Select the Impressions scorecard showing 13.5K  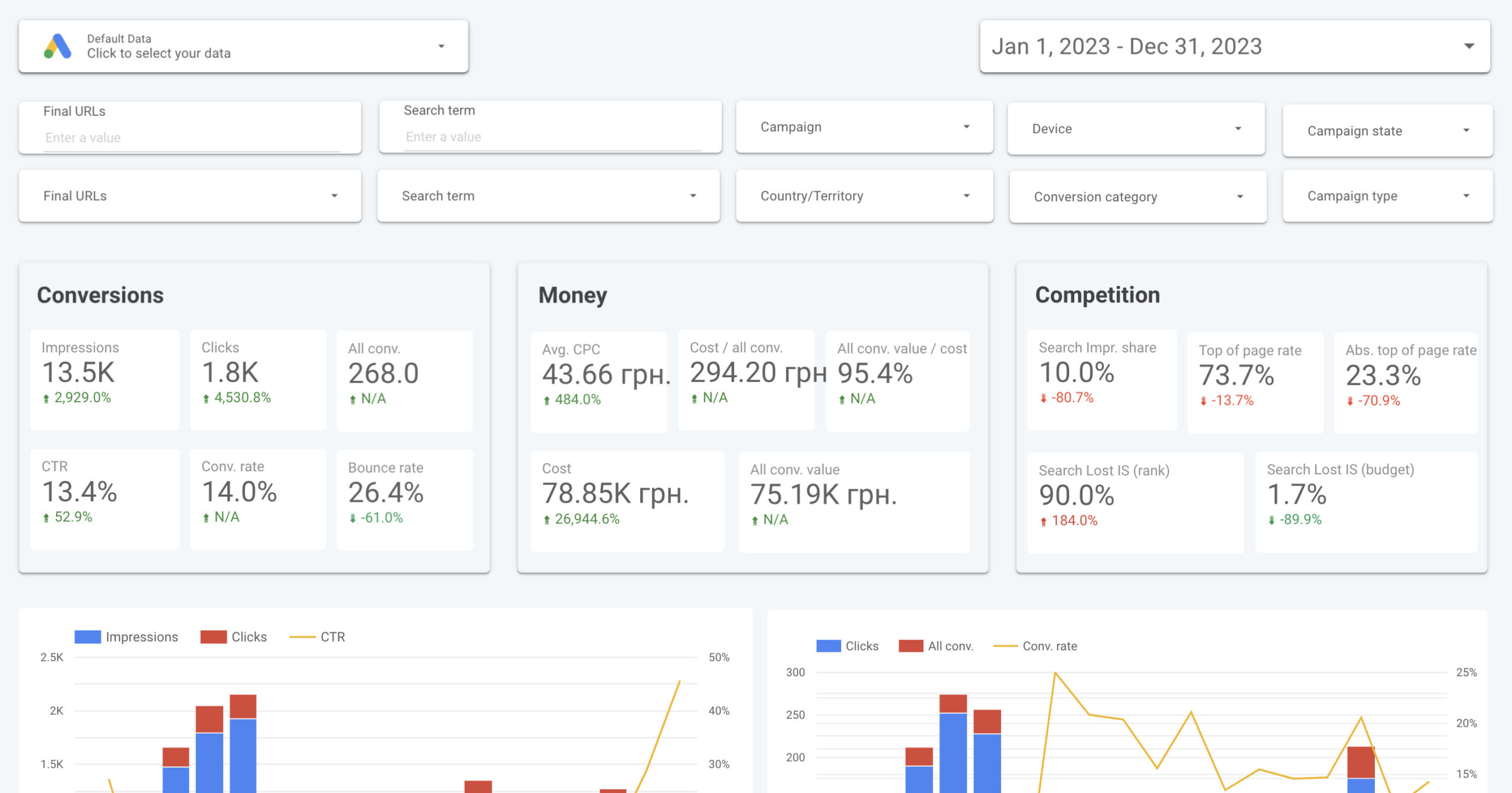[x=105, y=380]
